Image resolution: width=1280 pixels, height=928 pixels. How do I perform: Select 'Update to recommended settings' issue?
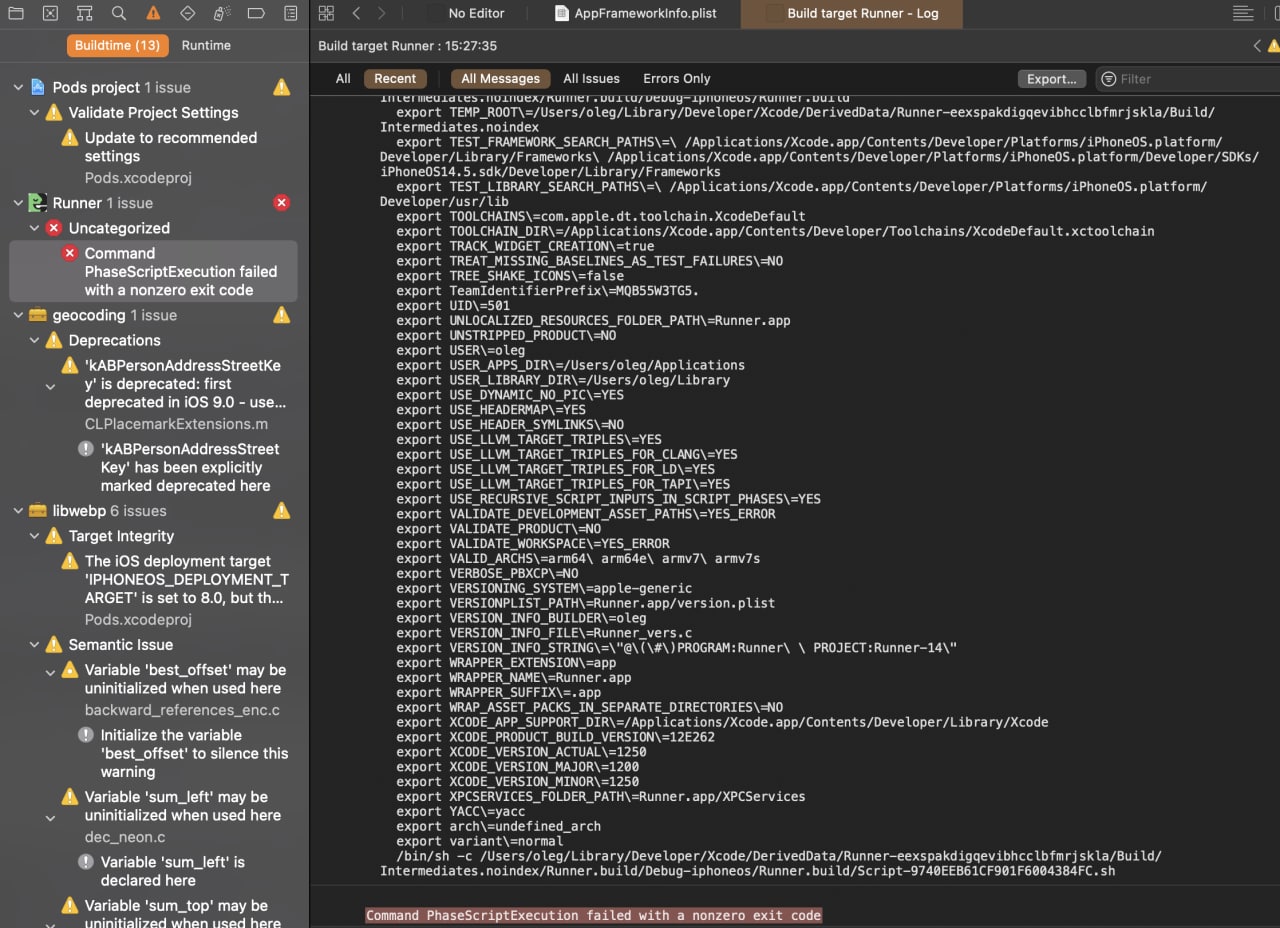click(x=171, y=147)
